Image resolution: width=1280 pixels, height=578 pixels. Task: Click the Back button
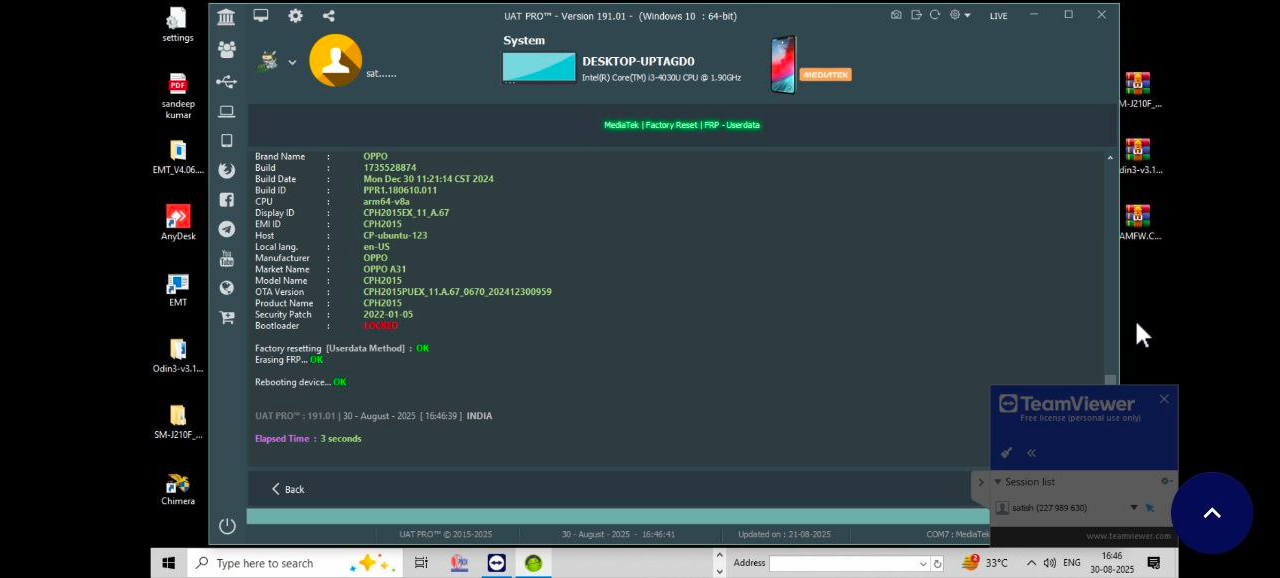click(x=287, y=489)
